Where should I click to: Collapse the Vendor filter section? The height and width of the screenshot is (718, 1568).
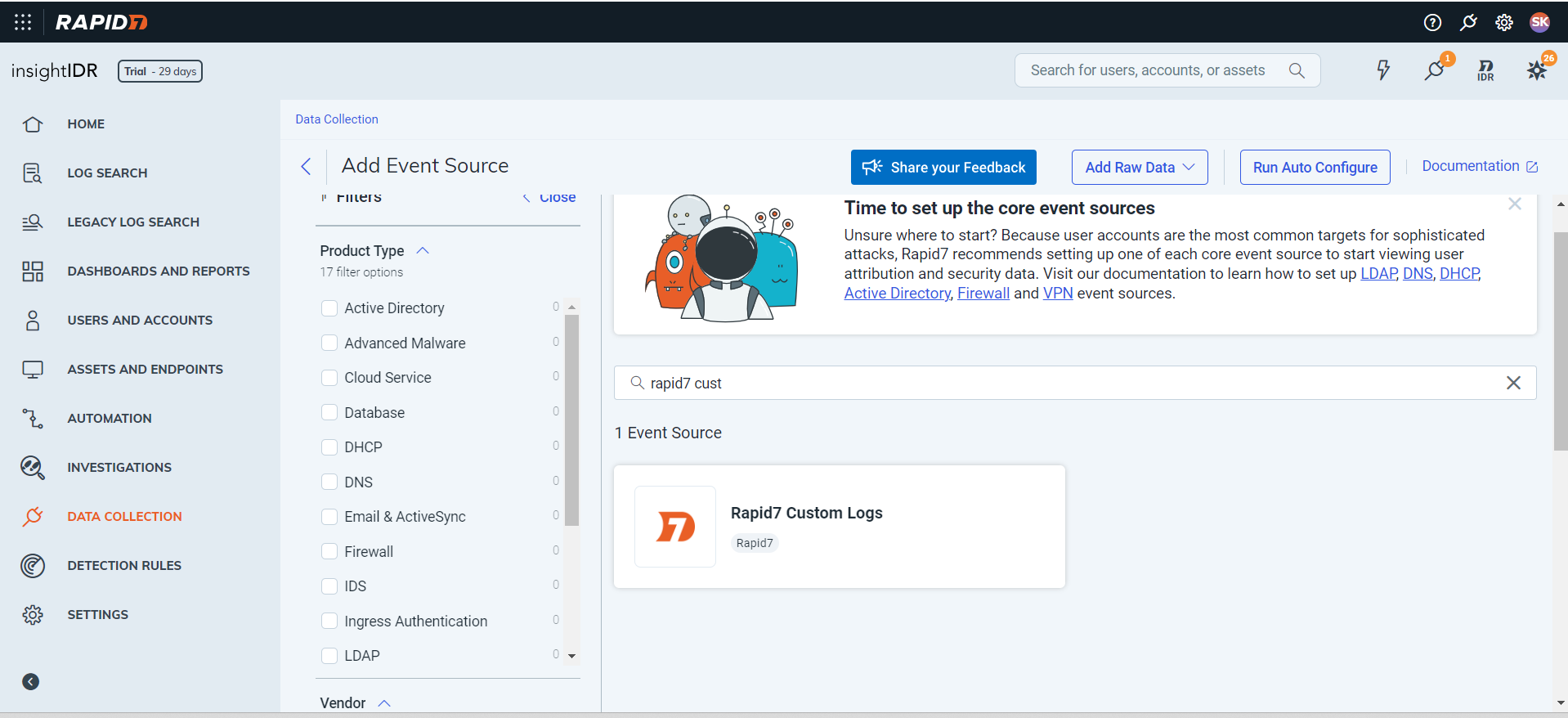coord(384,703)
